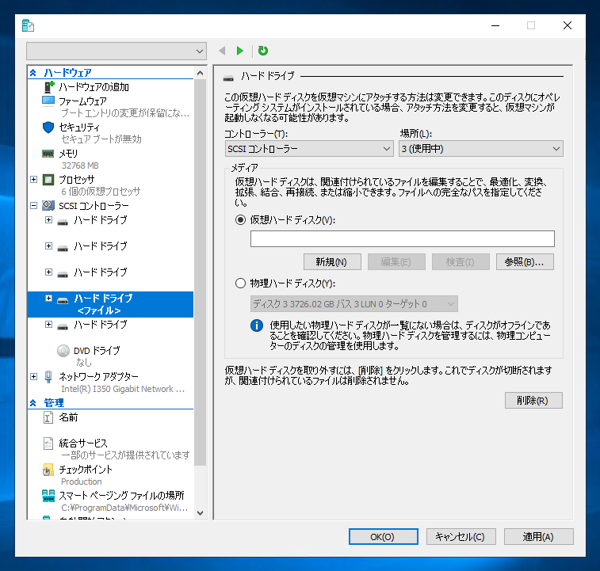Collapse the ハードウェア section header

click(33, 72)
